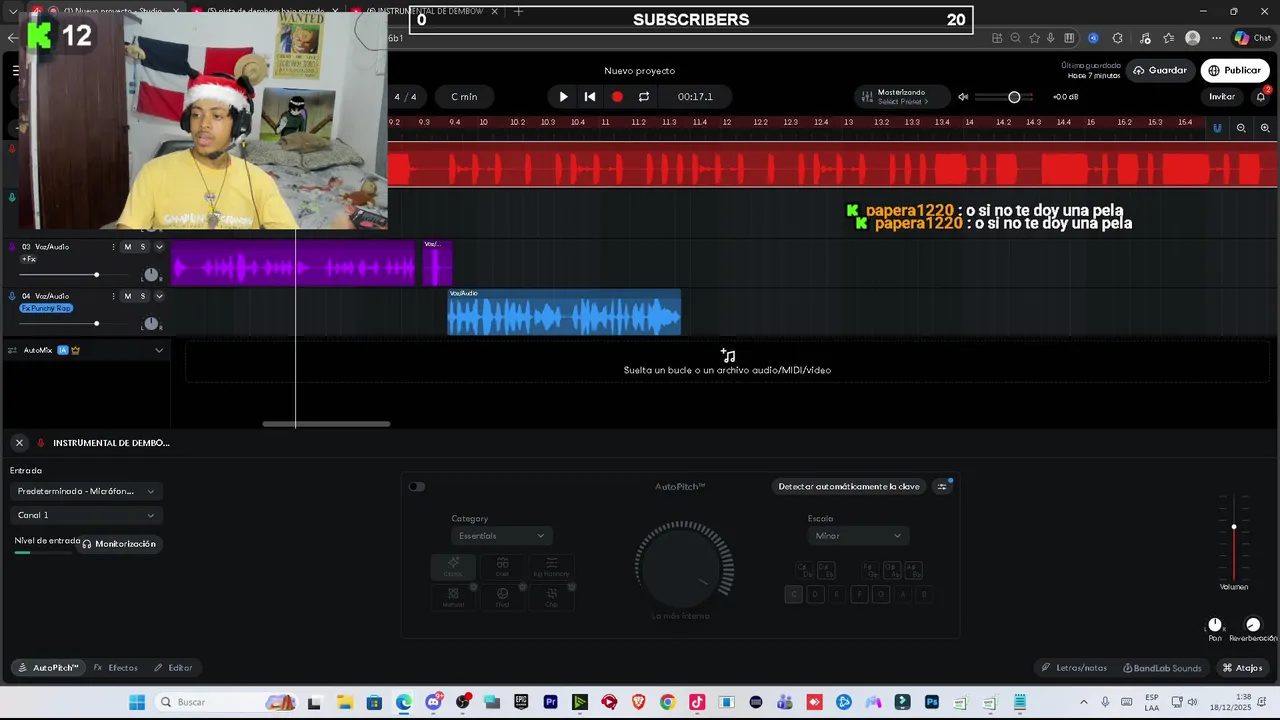
Task: Expand track 04 Voz/Audio options chevron
Action: (x=159, y=296)
